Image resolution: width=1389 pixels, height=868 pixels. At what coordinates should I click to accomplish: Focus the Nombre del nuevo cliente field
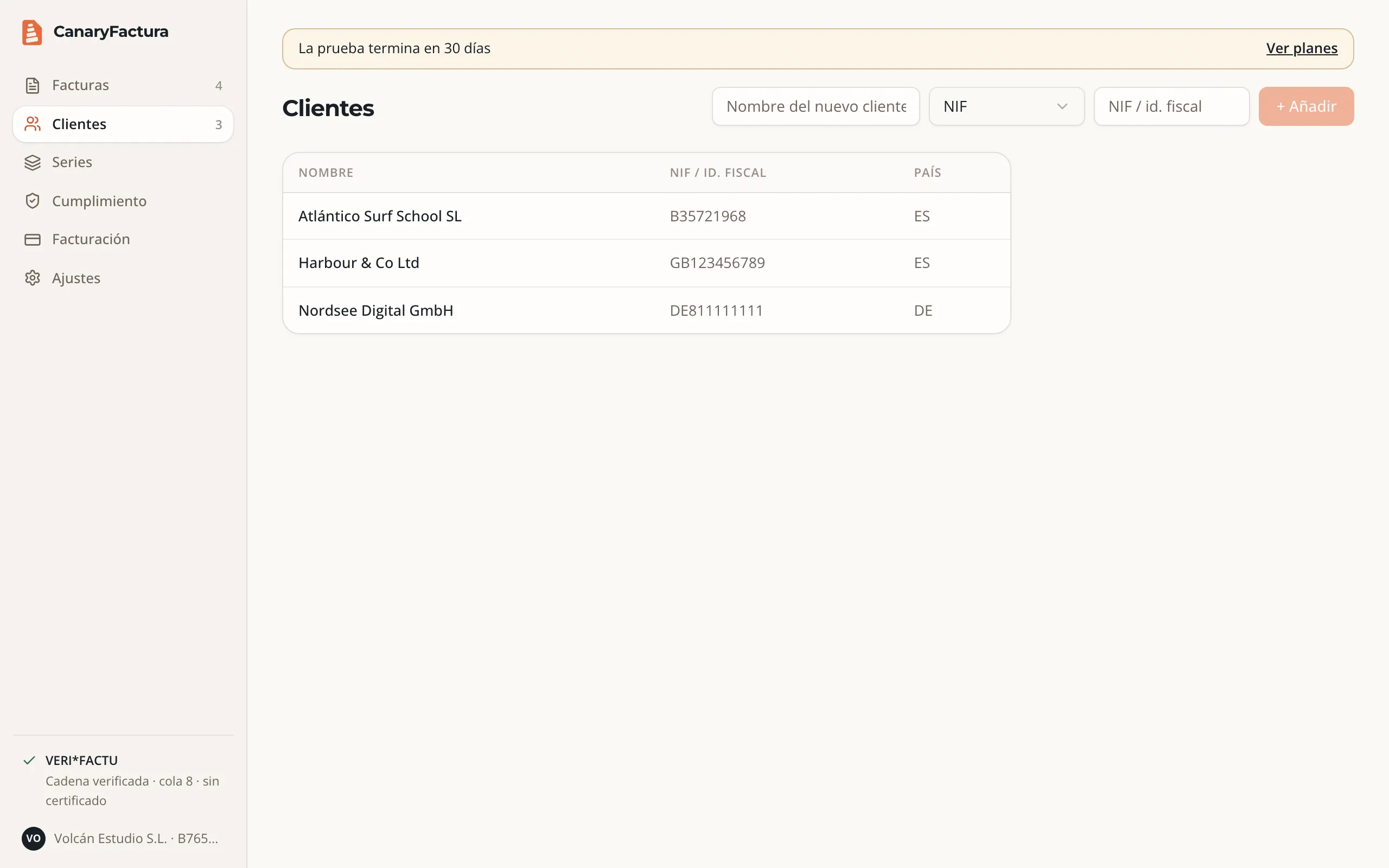(x=815, y=106)
